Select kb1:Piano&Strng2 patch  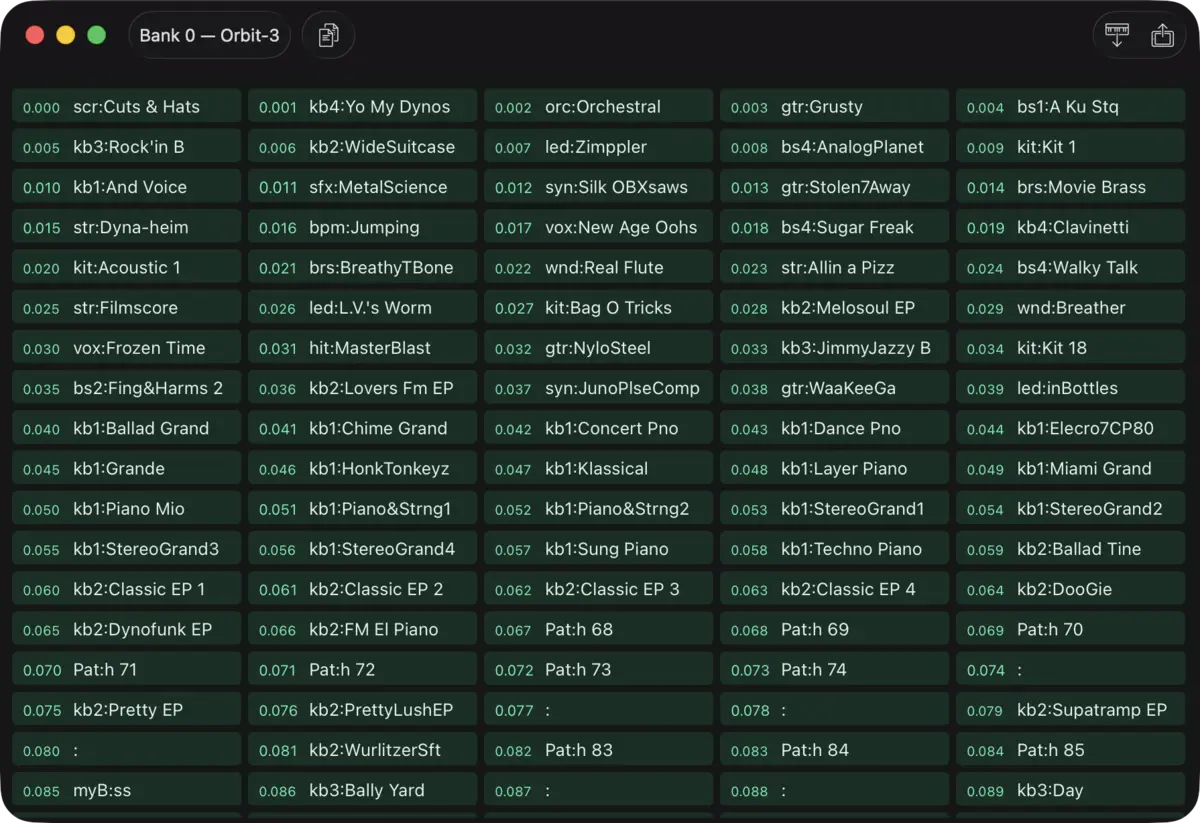(599, 509)
